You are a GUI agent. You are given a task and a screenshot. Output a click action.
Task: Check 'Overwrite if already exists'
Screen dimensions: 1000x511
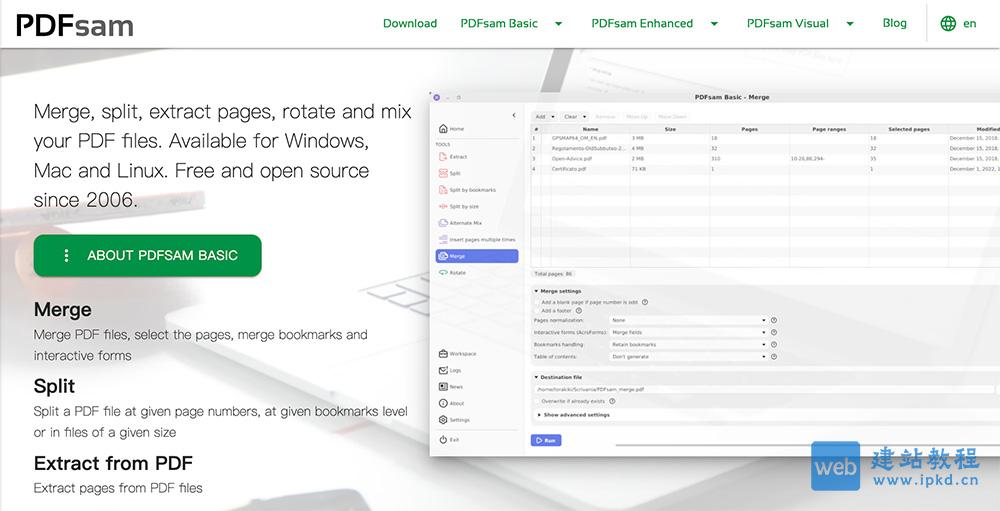click(536, 401)
